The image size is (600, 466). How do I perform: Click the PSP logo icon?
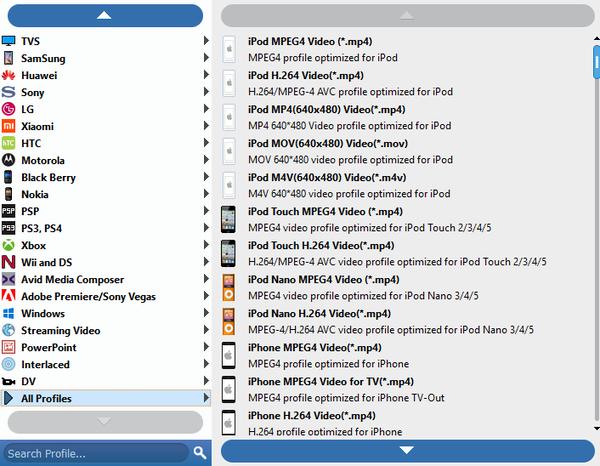click(x=8, y=211)
